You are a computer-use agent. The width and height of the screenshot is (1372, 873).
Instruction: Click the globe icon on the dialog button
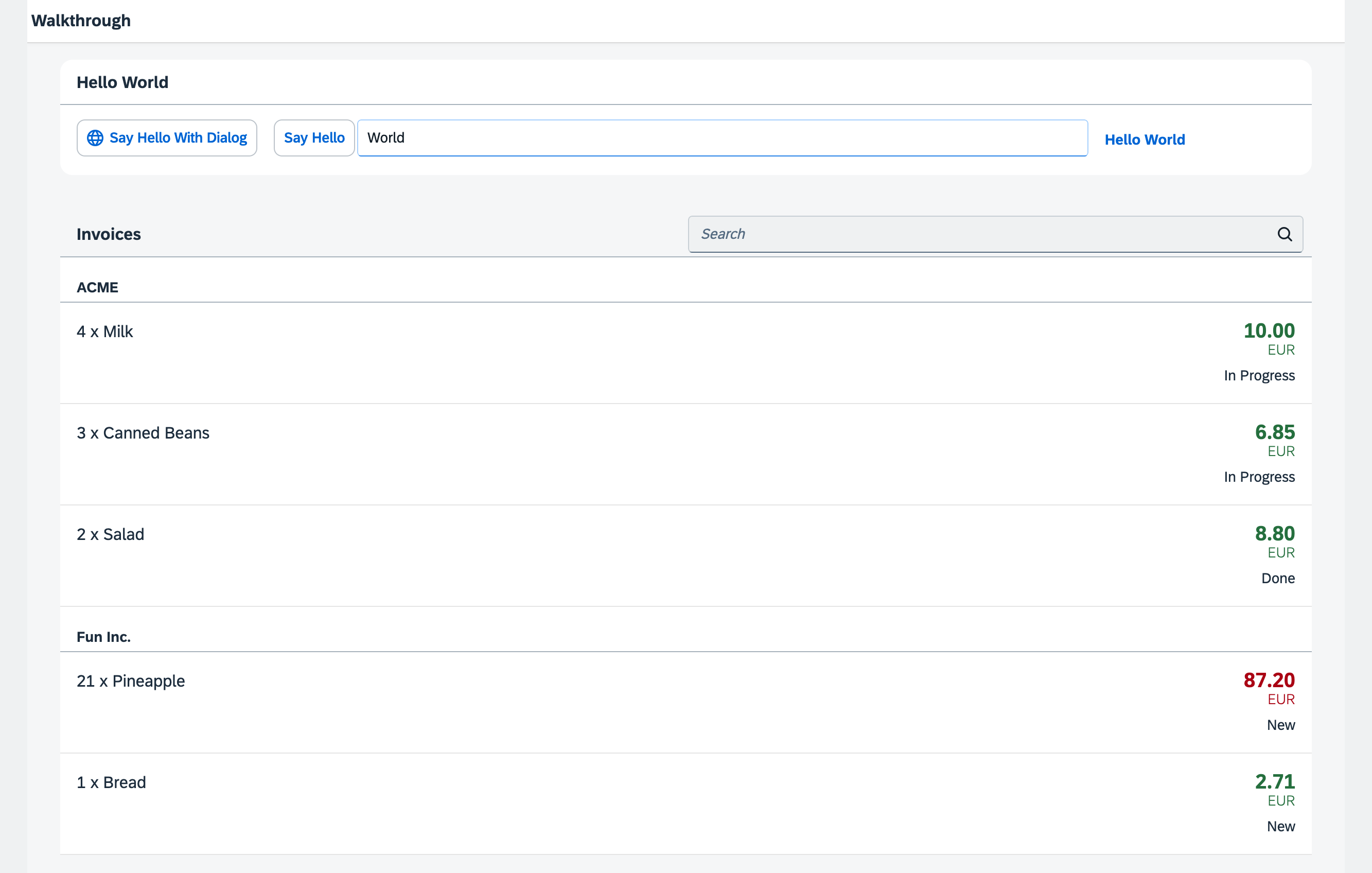(95, 138)
